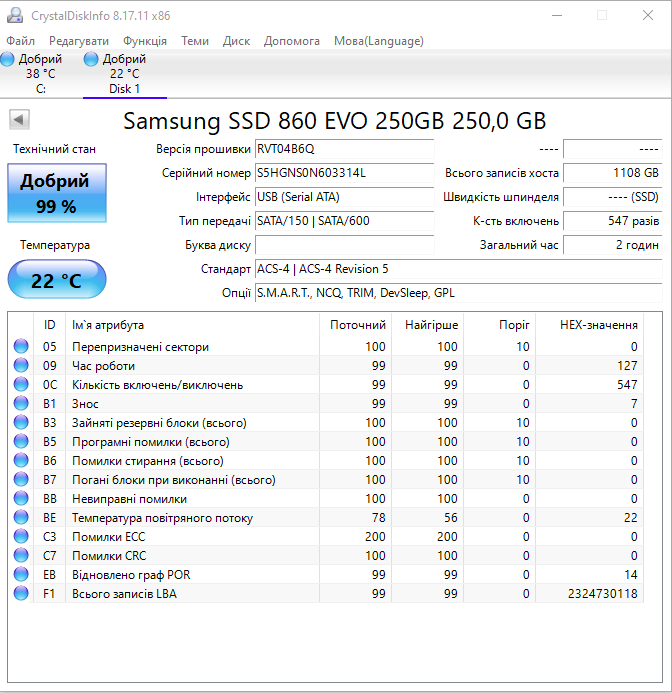
Task: Click the Найгірше column header
Action: click(x=428, y=325)
